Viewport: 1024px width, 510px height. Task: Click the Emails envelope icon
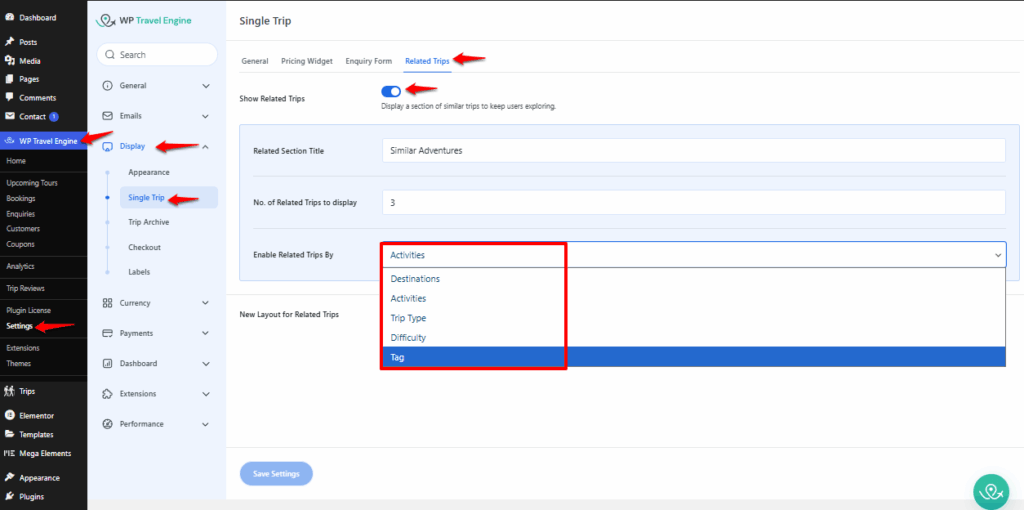[x=107, y=116]
